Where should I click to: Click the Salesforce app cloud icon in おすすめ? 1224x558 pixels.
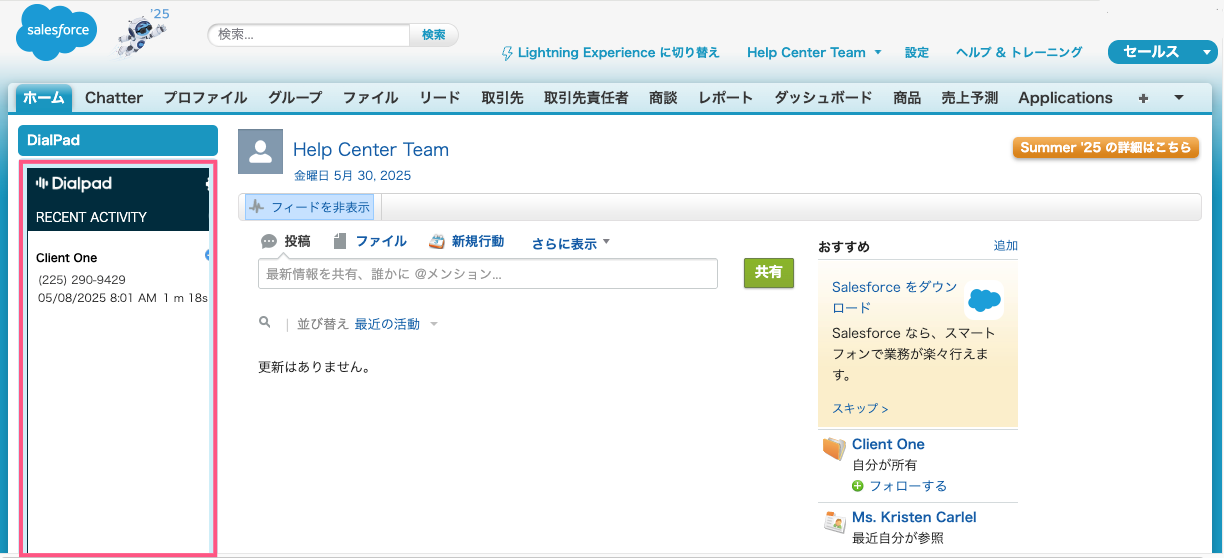point(985,299)
